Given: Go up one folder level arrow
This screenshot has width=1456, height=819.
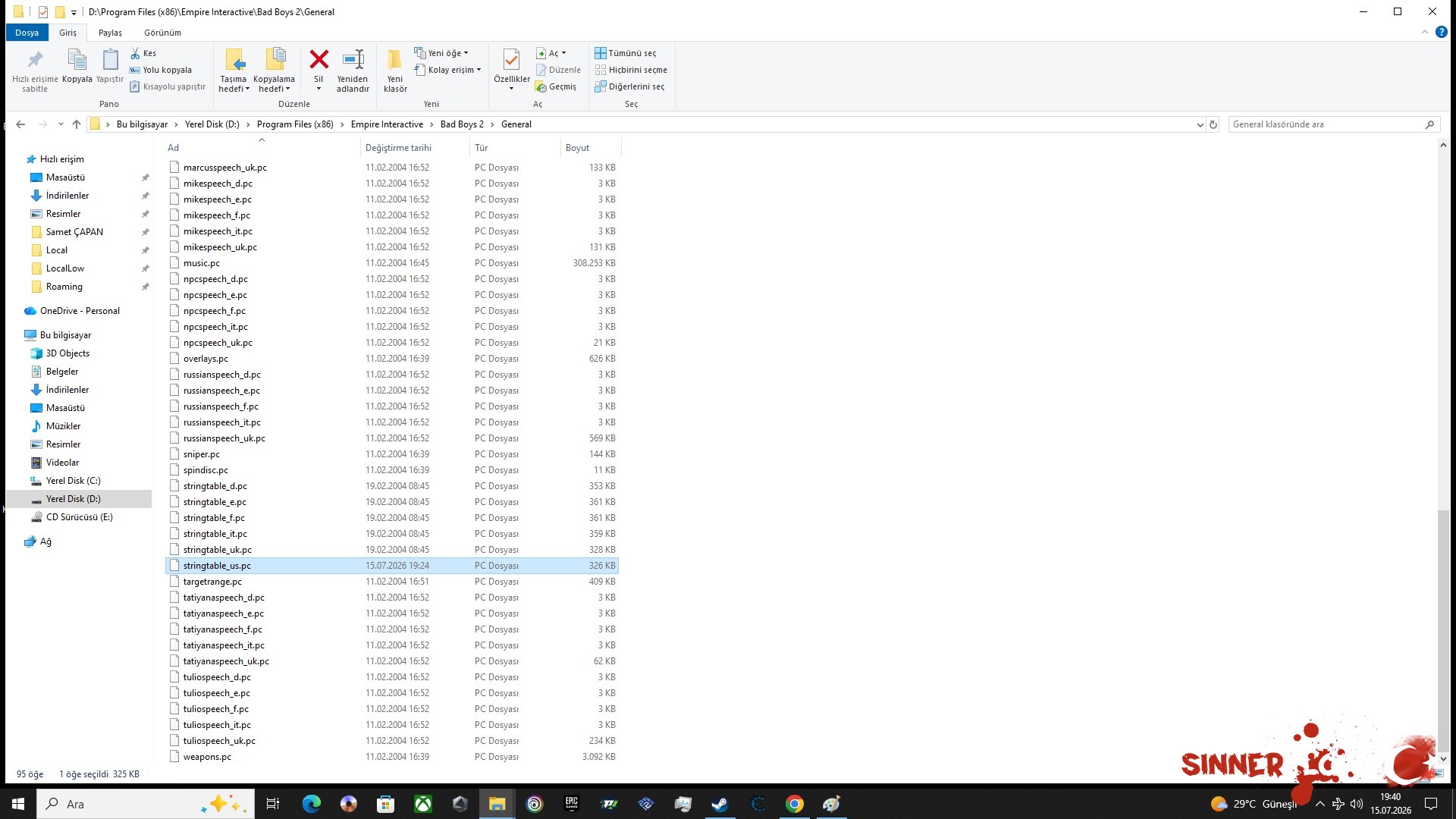Looking at the screenshot, I should pos(77,124).
